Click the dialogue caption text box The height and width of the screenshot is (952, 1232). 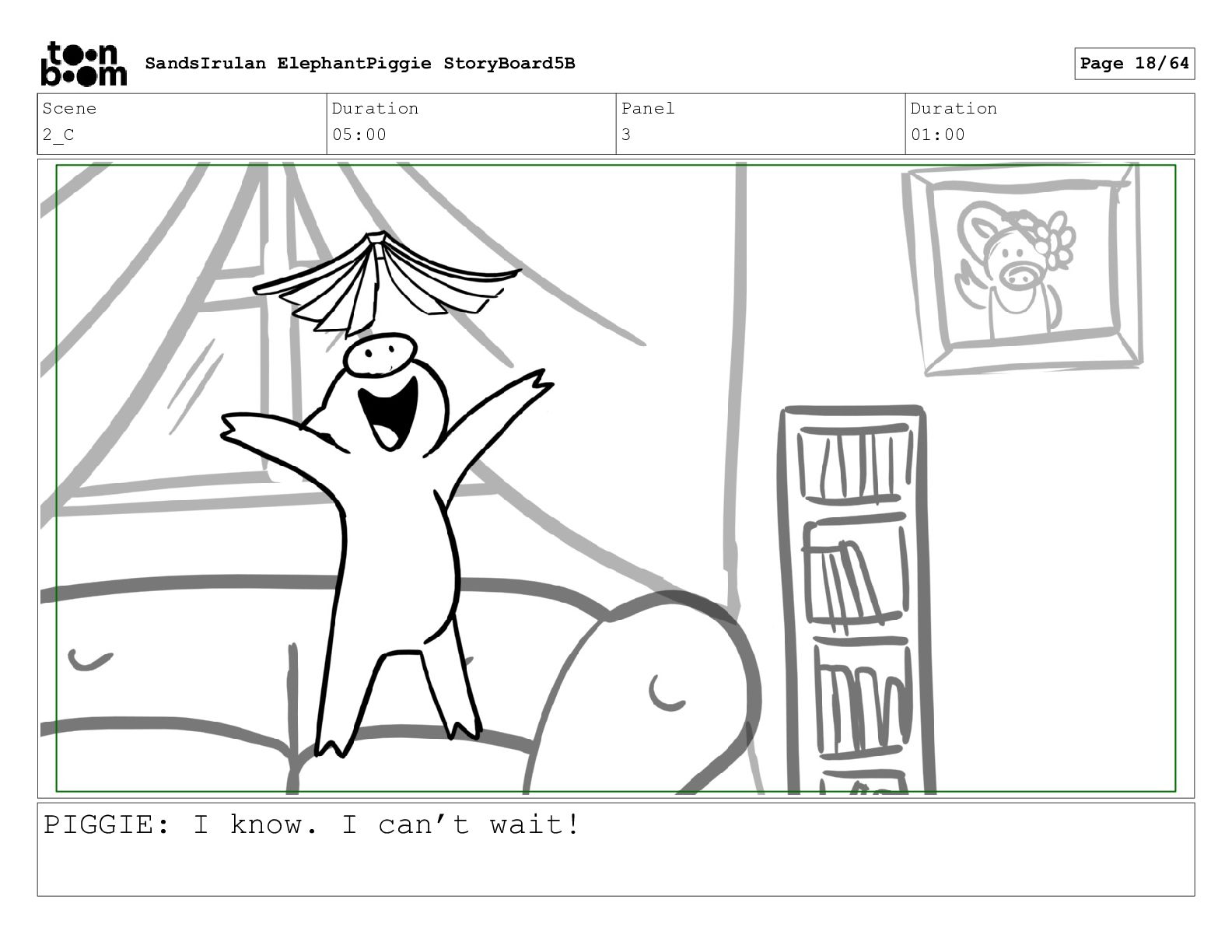point(616,849)
